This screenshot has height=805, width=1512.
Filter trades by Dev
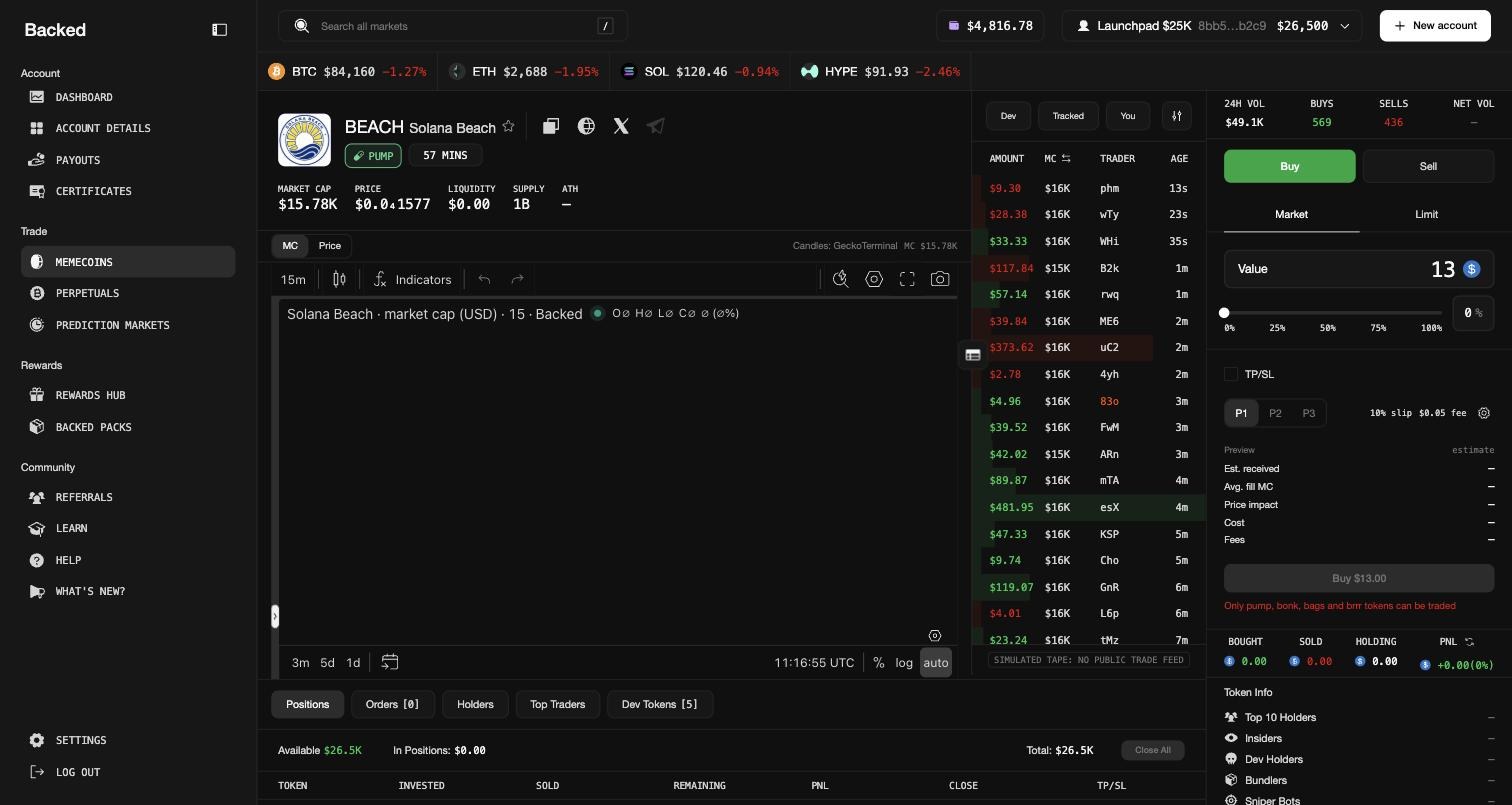click(1008, 116)
